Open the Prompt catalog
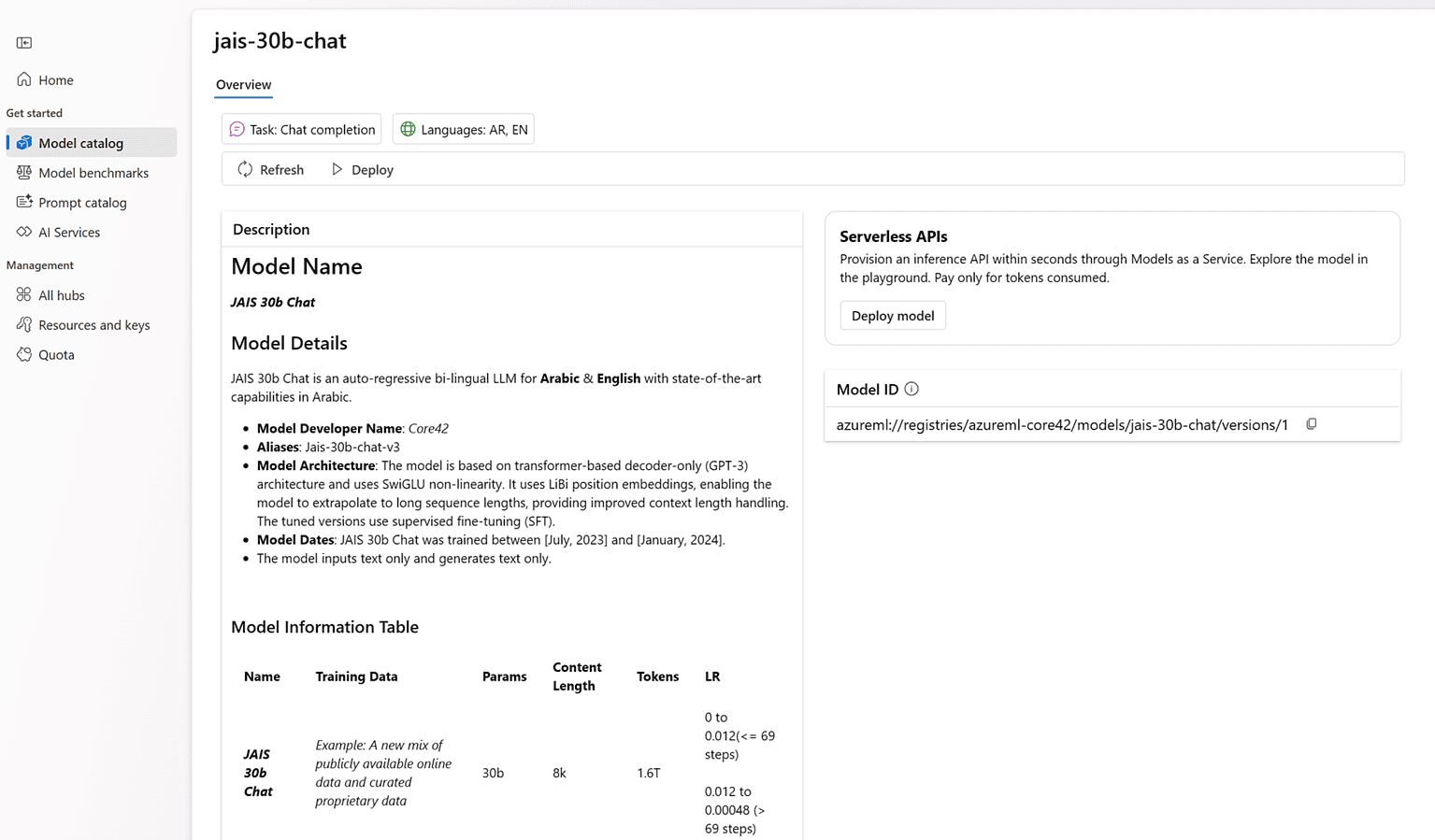This screenshot has height=840, width=1435. tap(83, 202)
